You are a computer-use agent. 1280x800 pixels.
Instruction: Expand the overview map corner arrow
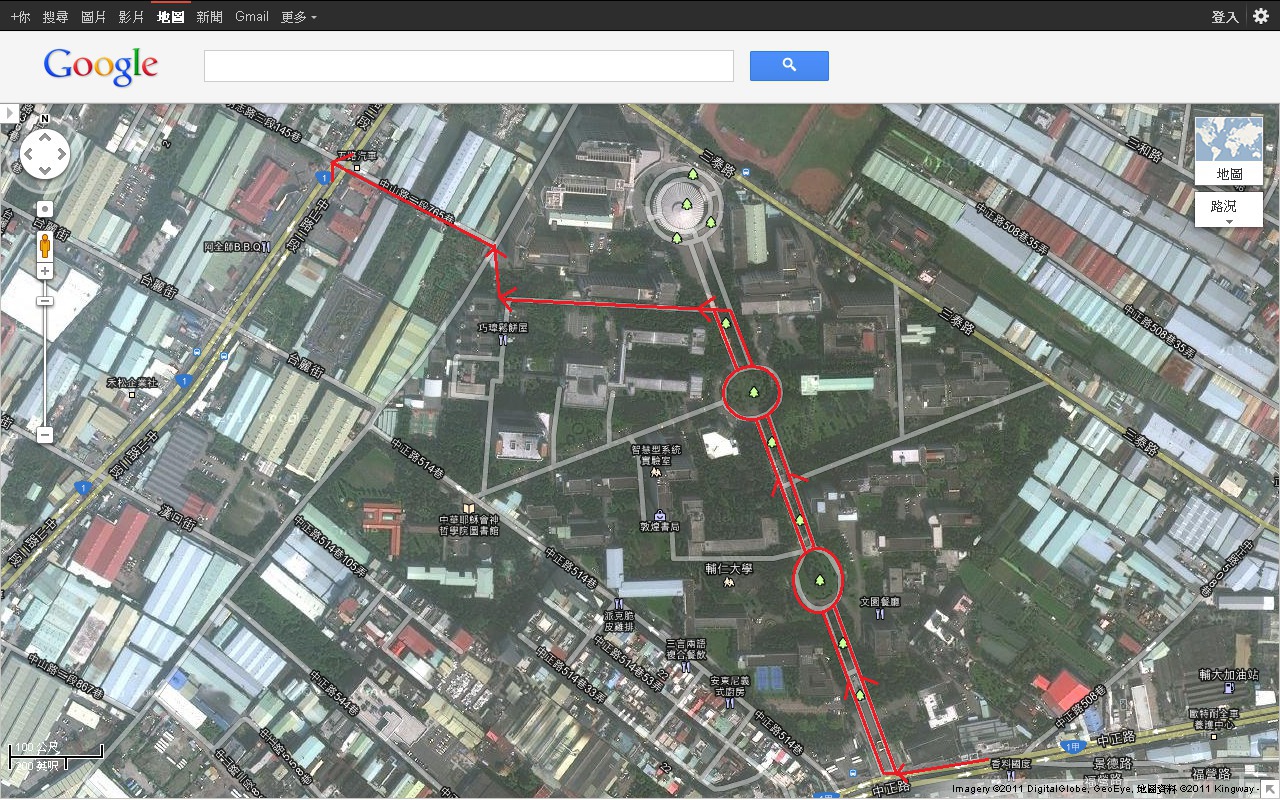click(1270, 790)
